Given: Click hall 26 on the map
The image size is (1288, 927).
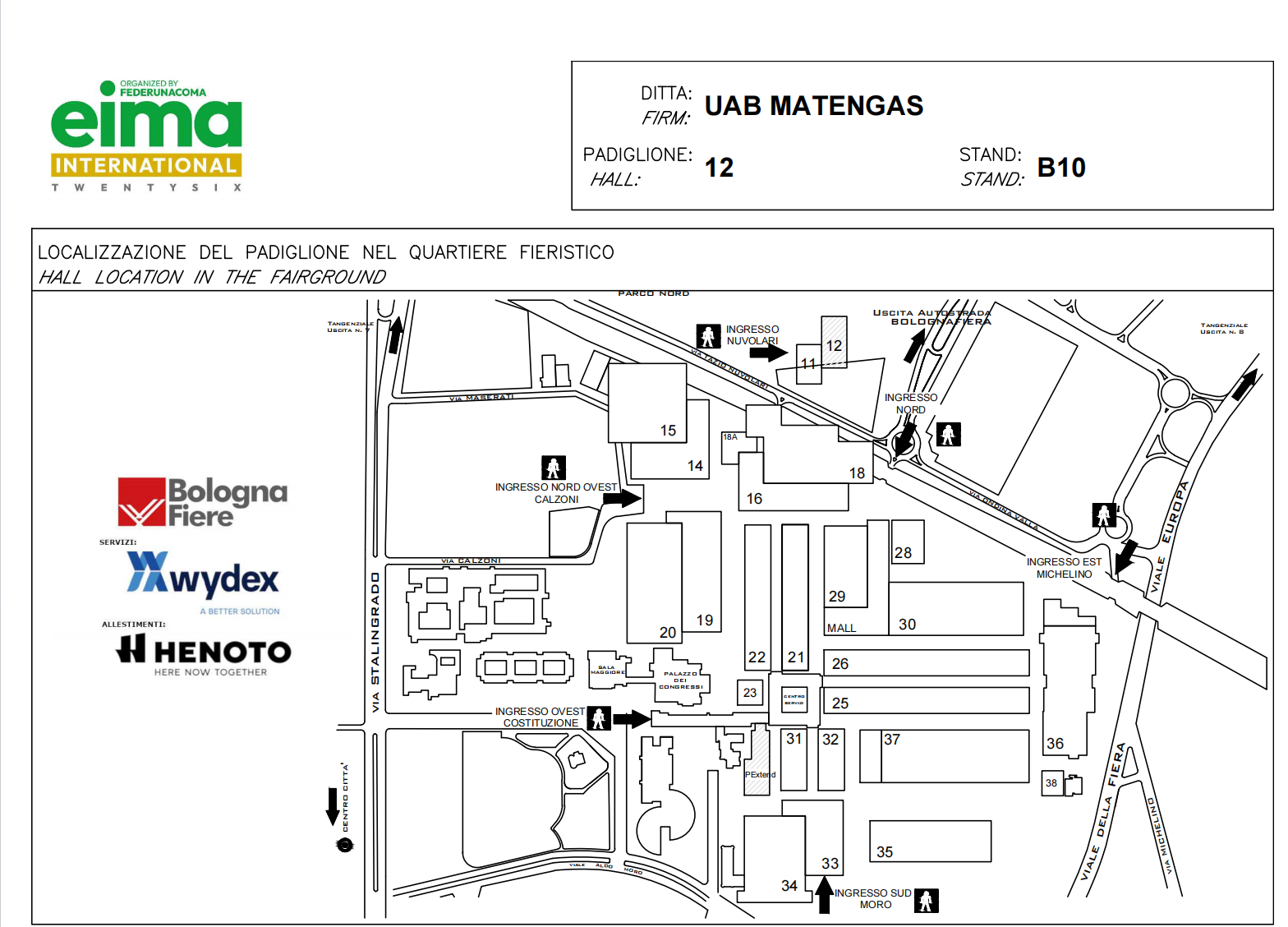Looking at the screenshot, I should (x=927, y=663).
